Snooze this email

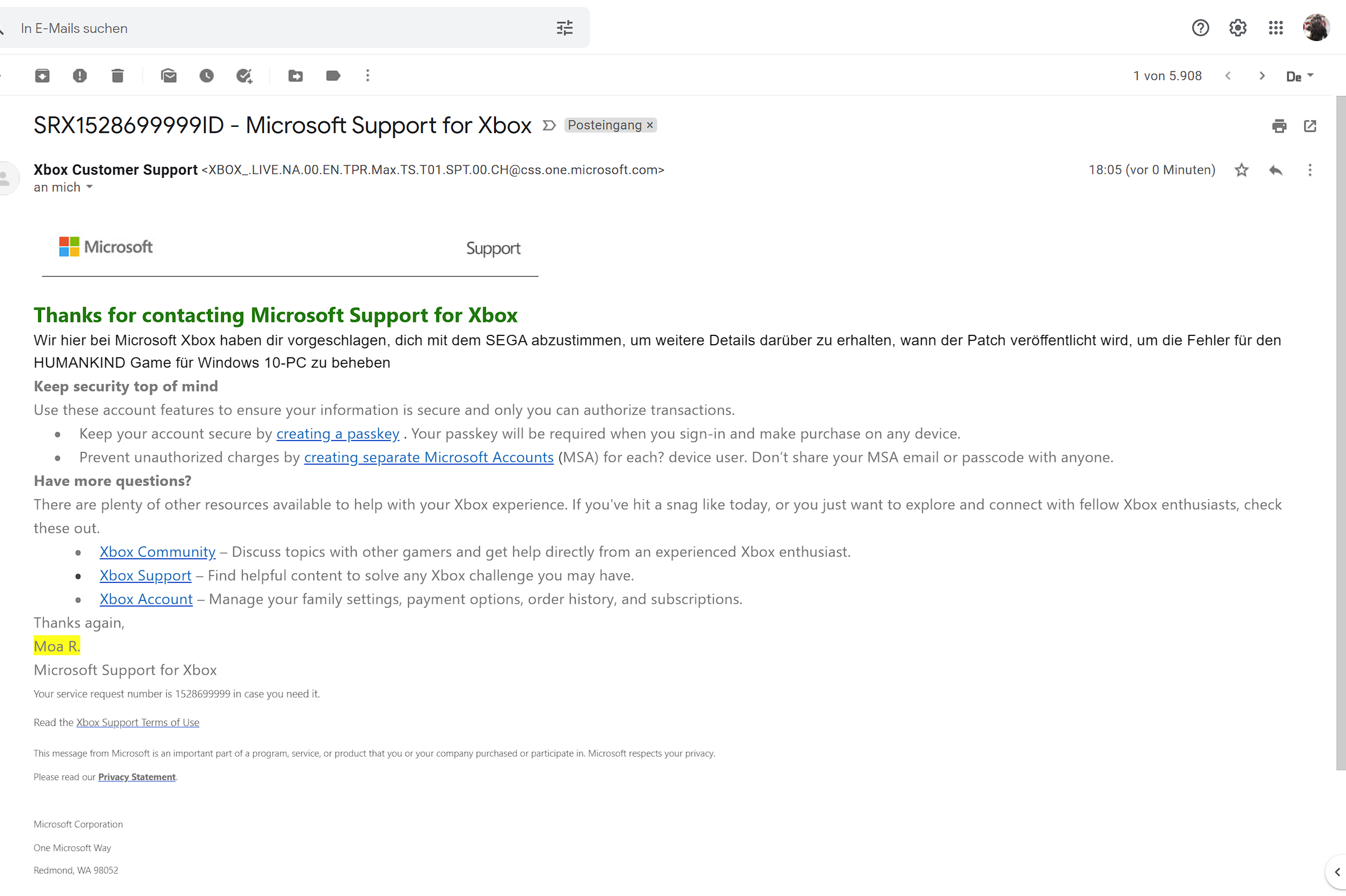point(206,75)
